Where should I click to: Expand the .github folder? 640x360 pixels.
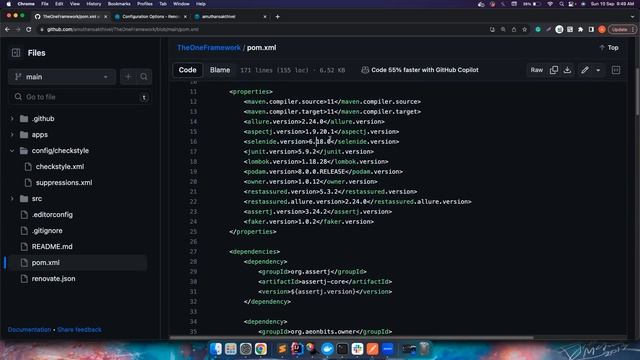[x=12, y=119]
